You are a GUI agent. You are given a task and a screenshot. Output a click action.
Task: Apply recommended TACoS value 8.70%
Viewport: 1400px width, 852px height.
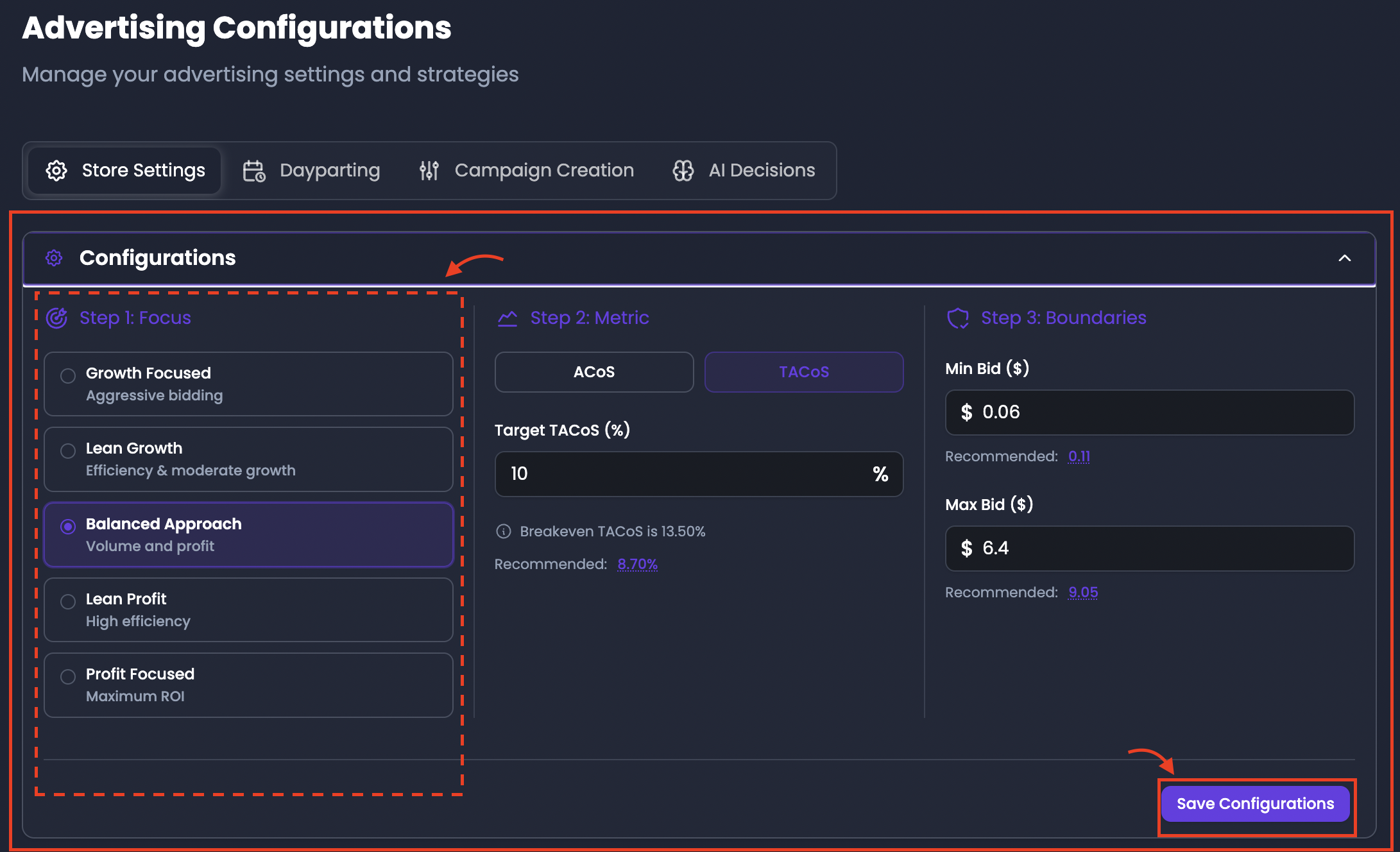pos(637,564)
